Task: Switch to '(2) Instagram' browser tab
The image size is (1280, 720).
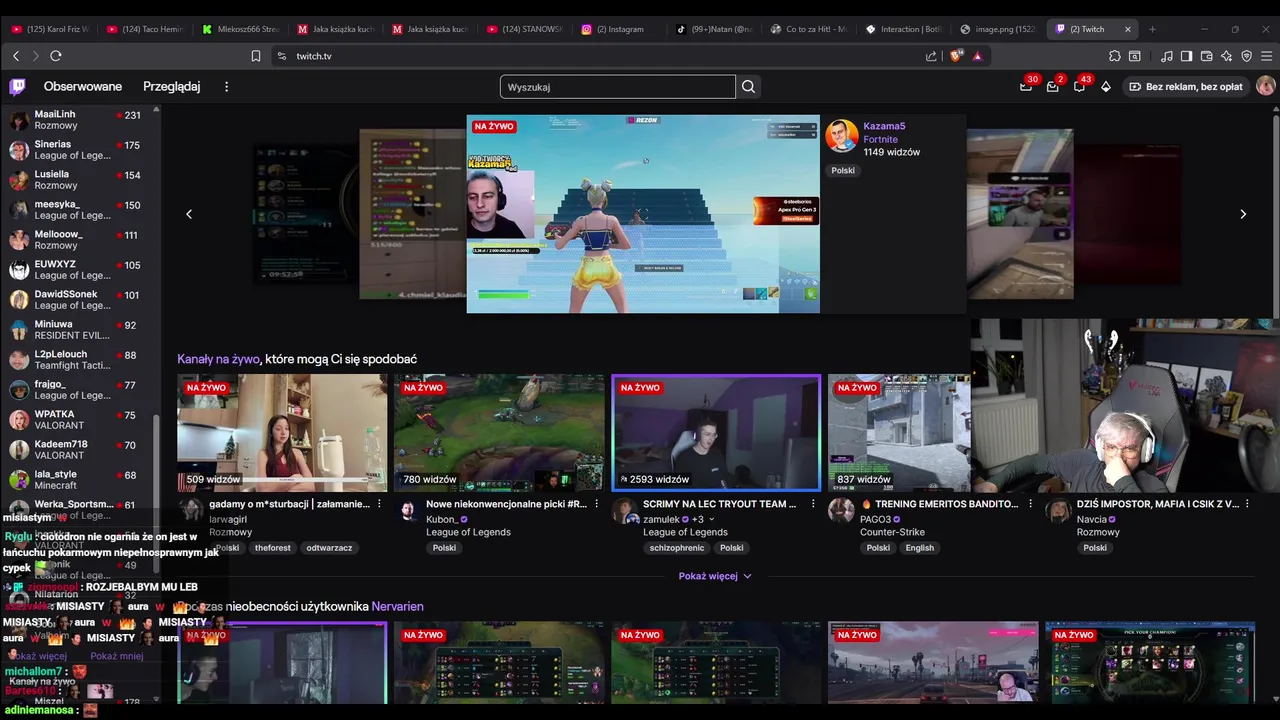Action: [x=620, y=29]
